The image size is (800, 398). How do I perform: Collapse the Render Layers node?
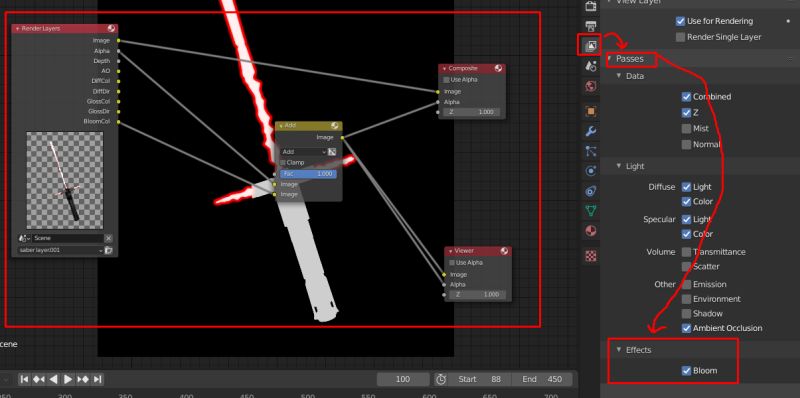pyautogui.click(x=17, y=29)
